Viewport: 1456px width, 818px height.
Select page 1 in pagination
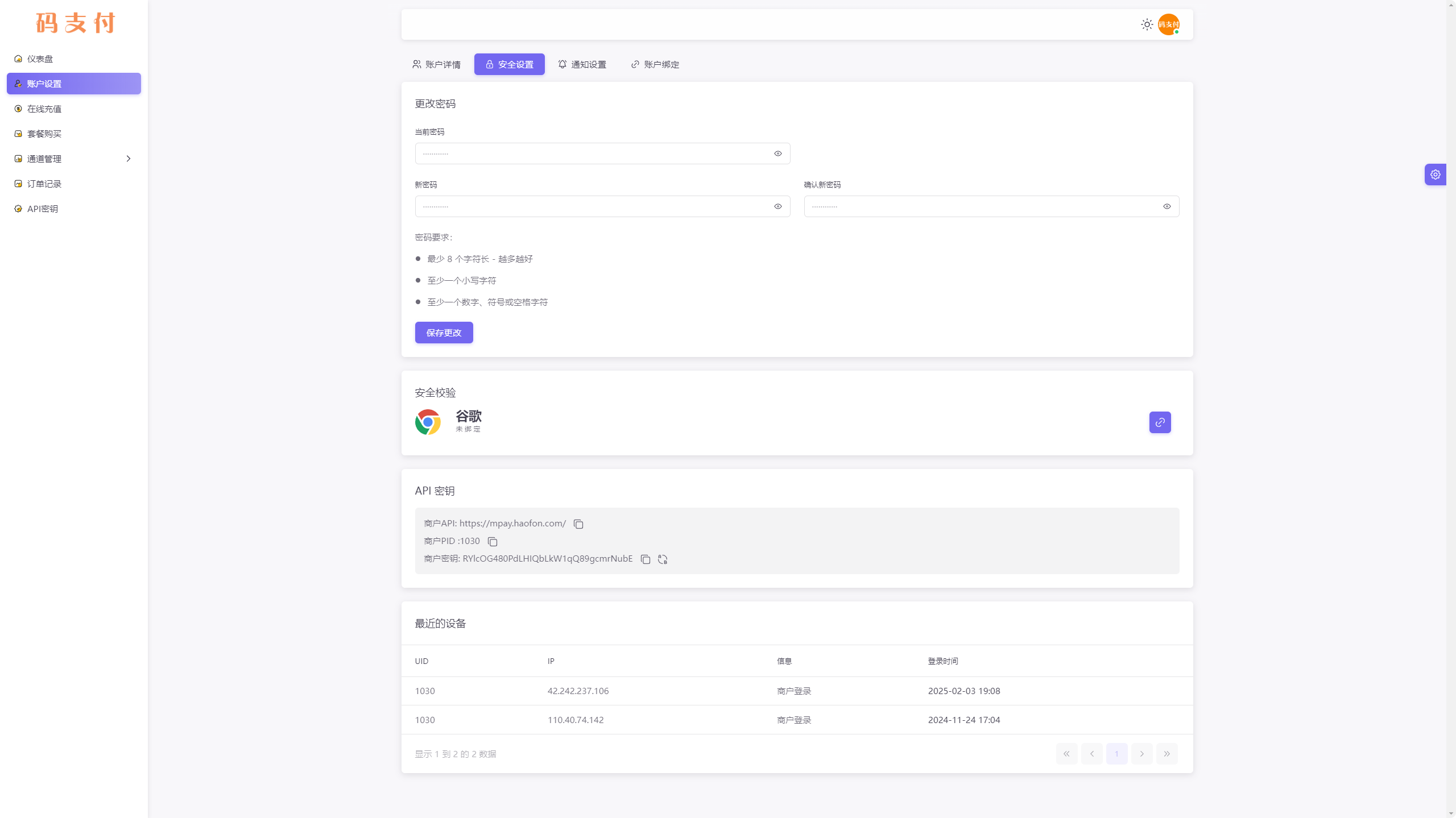[x=1116, y=754]
